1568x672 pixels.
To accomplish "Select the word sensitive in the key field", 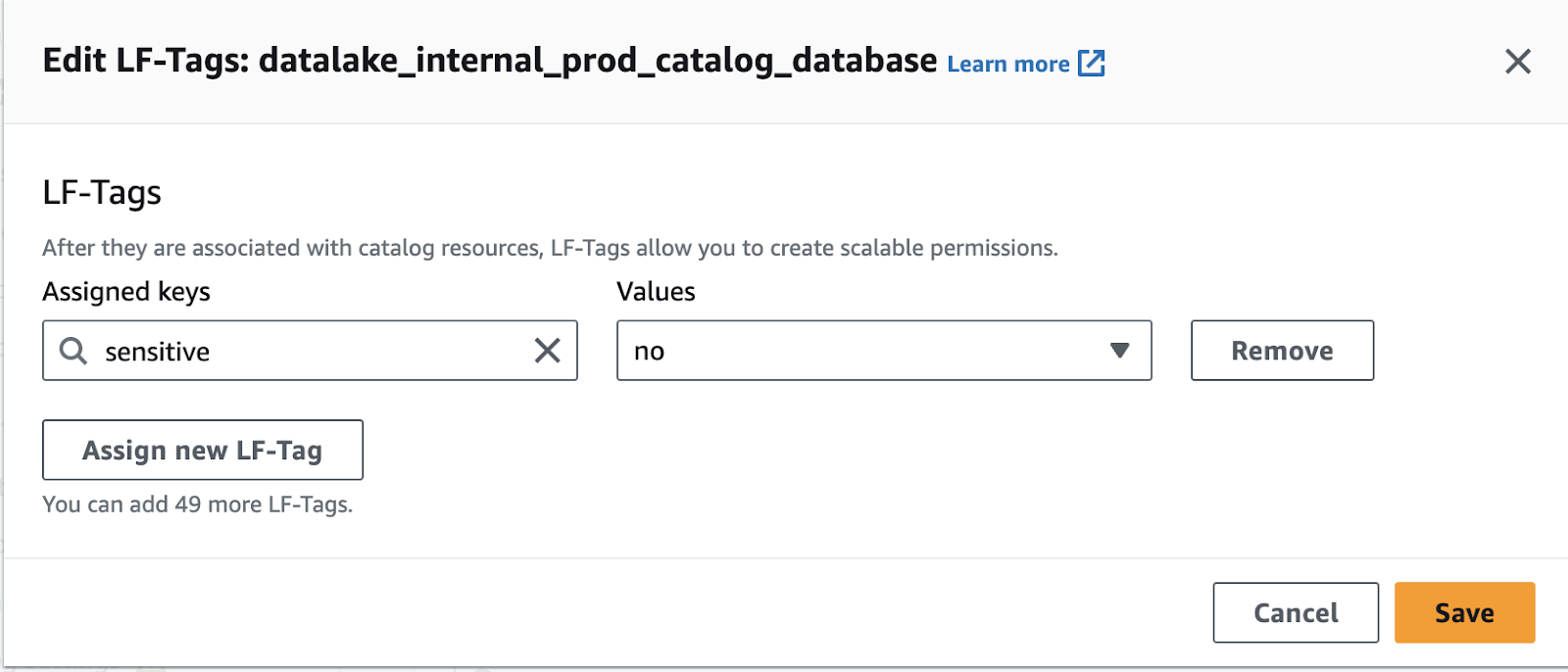I will click(x=157, y=352).
